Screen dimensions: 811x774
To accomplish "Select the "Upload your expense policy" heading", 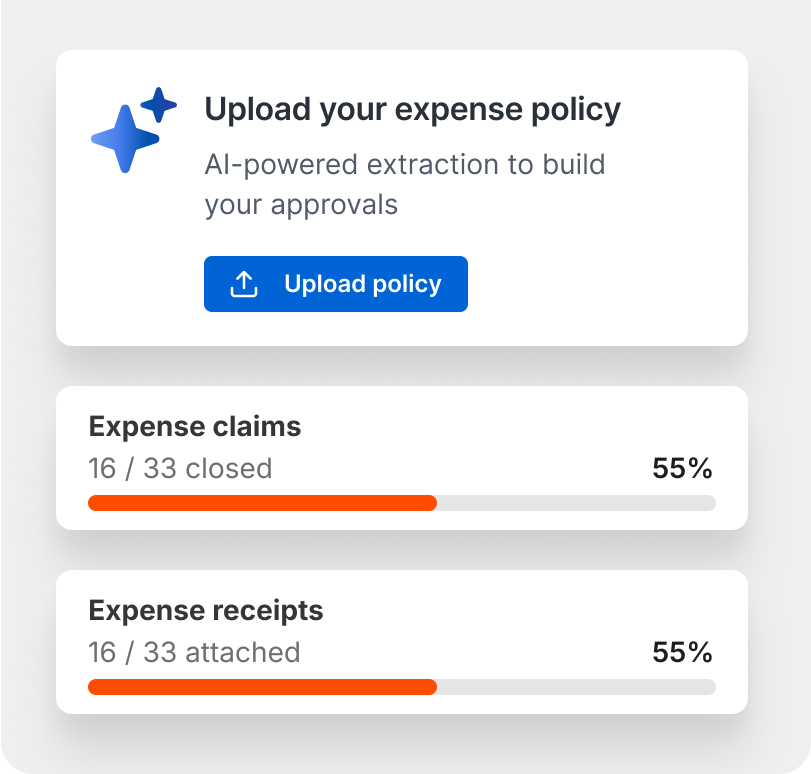I will 412,110.
